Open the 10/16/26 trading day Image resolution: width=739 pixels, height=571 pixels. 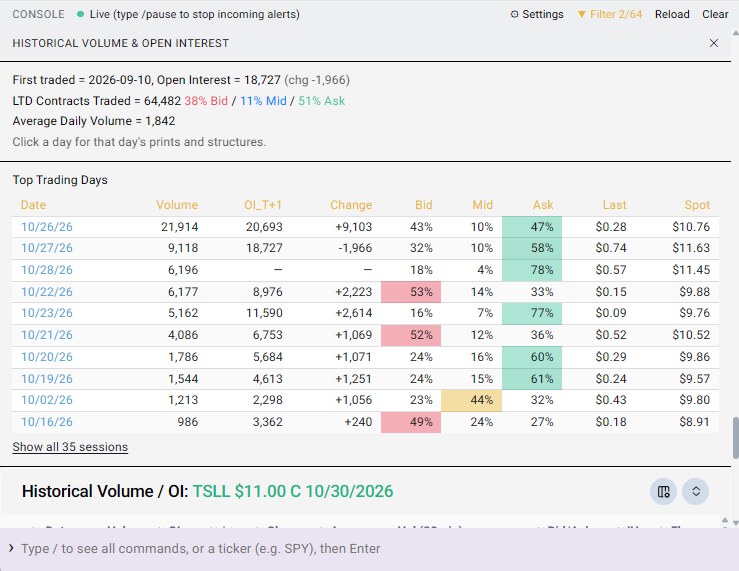(47, 422)
